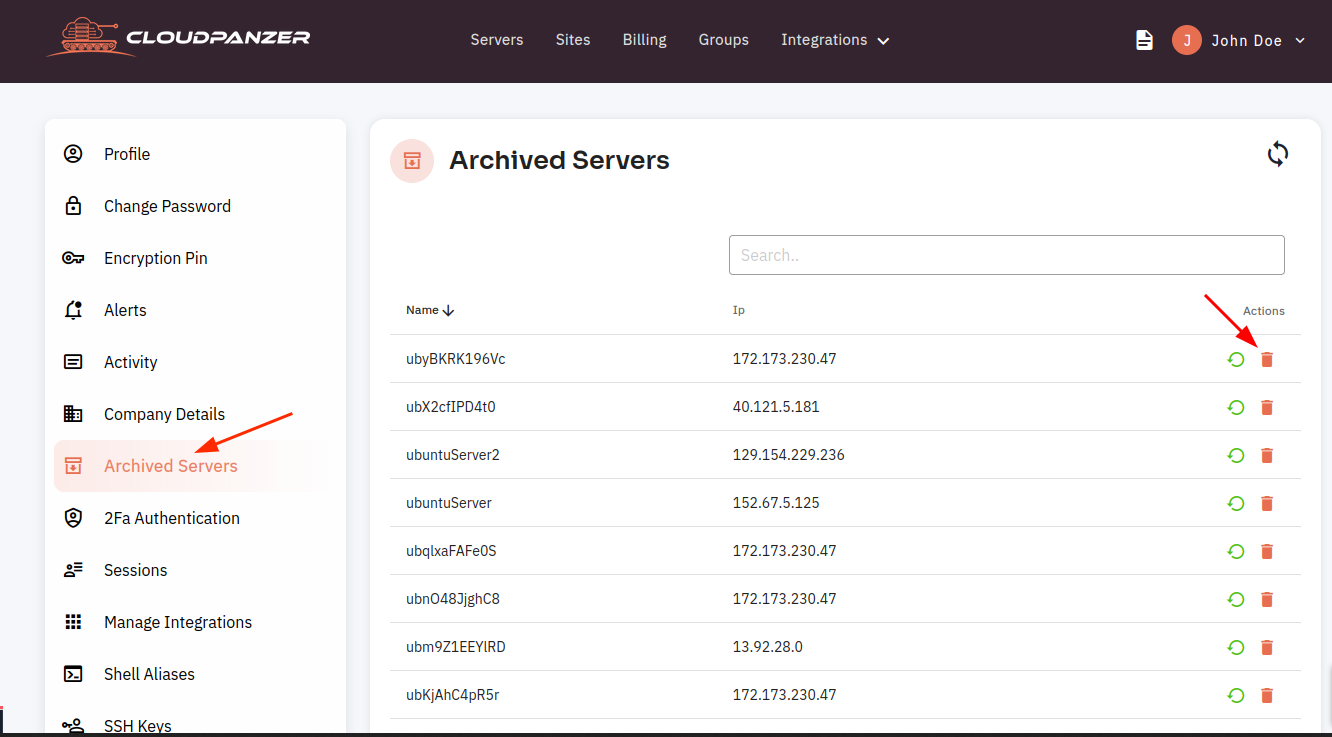Delete archived server ubqlxaFAFe0S
This screenshot has width=1332, height=737.
click(x=1267, y=551)
